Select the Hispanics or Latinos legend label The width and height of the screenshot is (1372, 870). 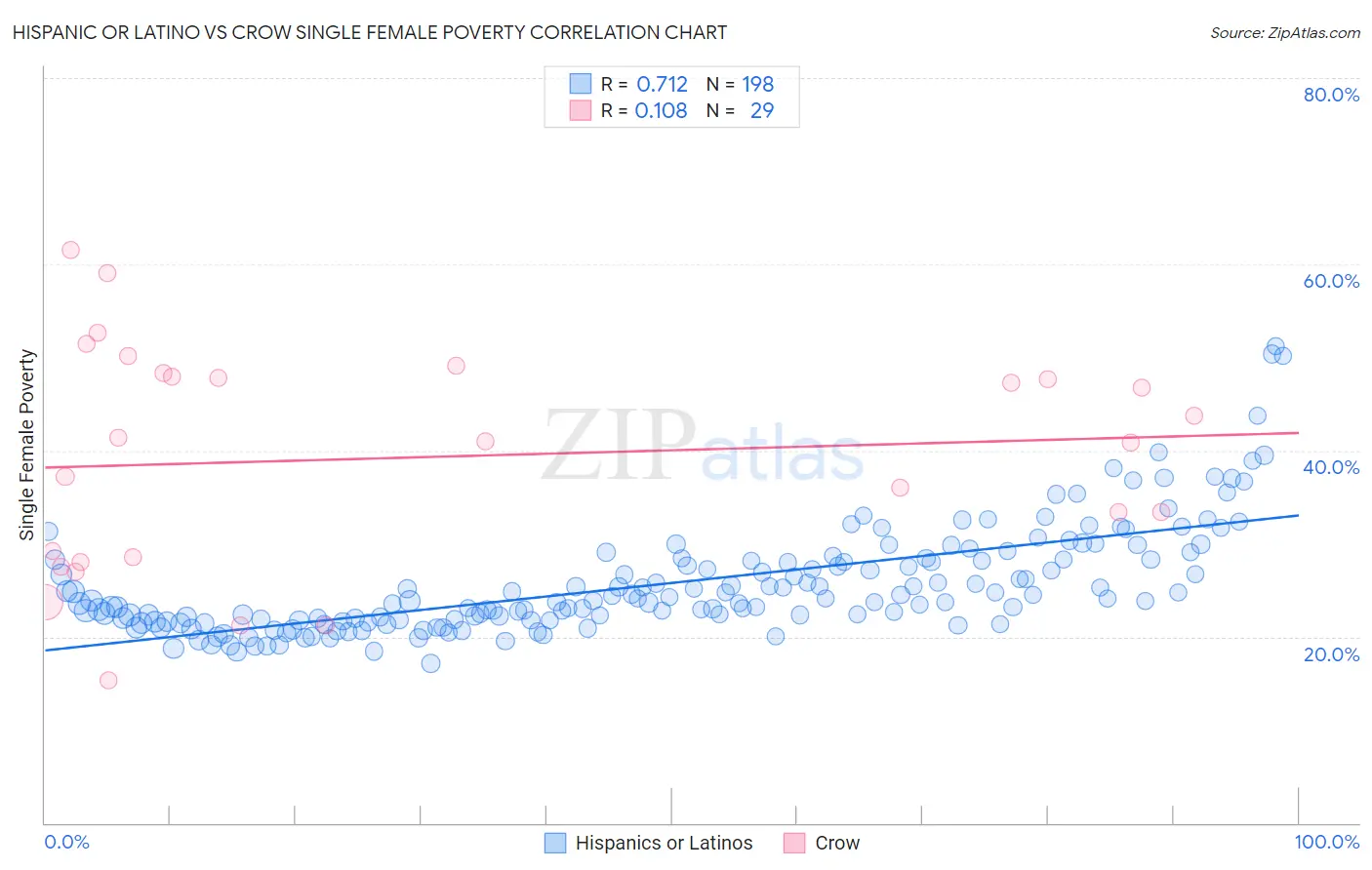tap(664, 843)
